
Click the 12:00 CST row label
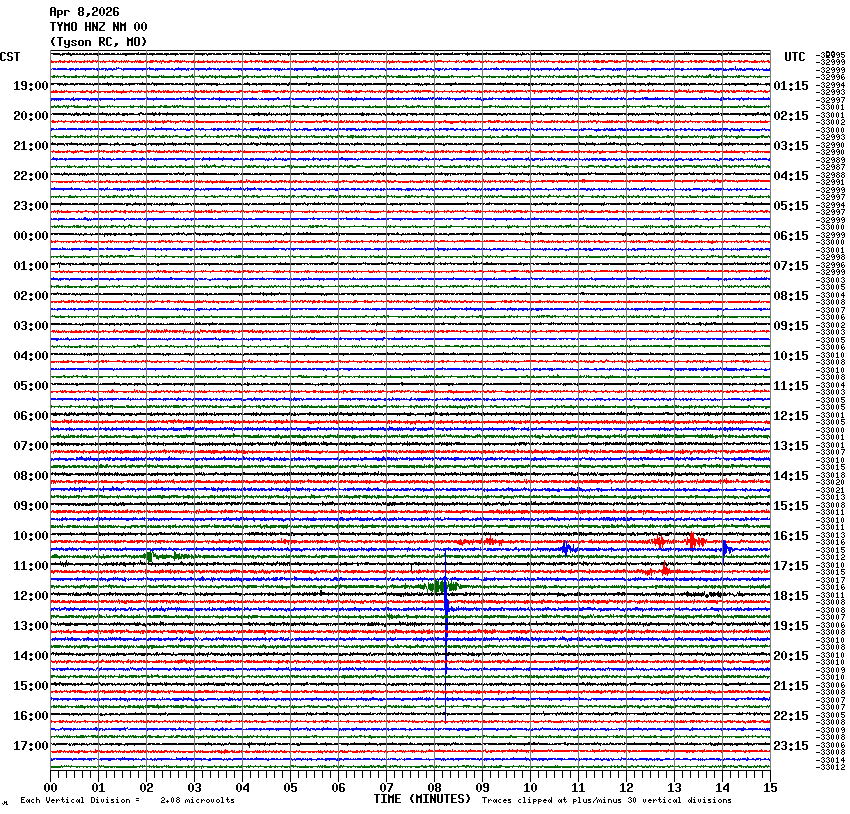point(31,596)
